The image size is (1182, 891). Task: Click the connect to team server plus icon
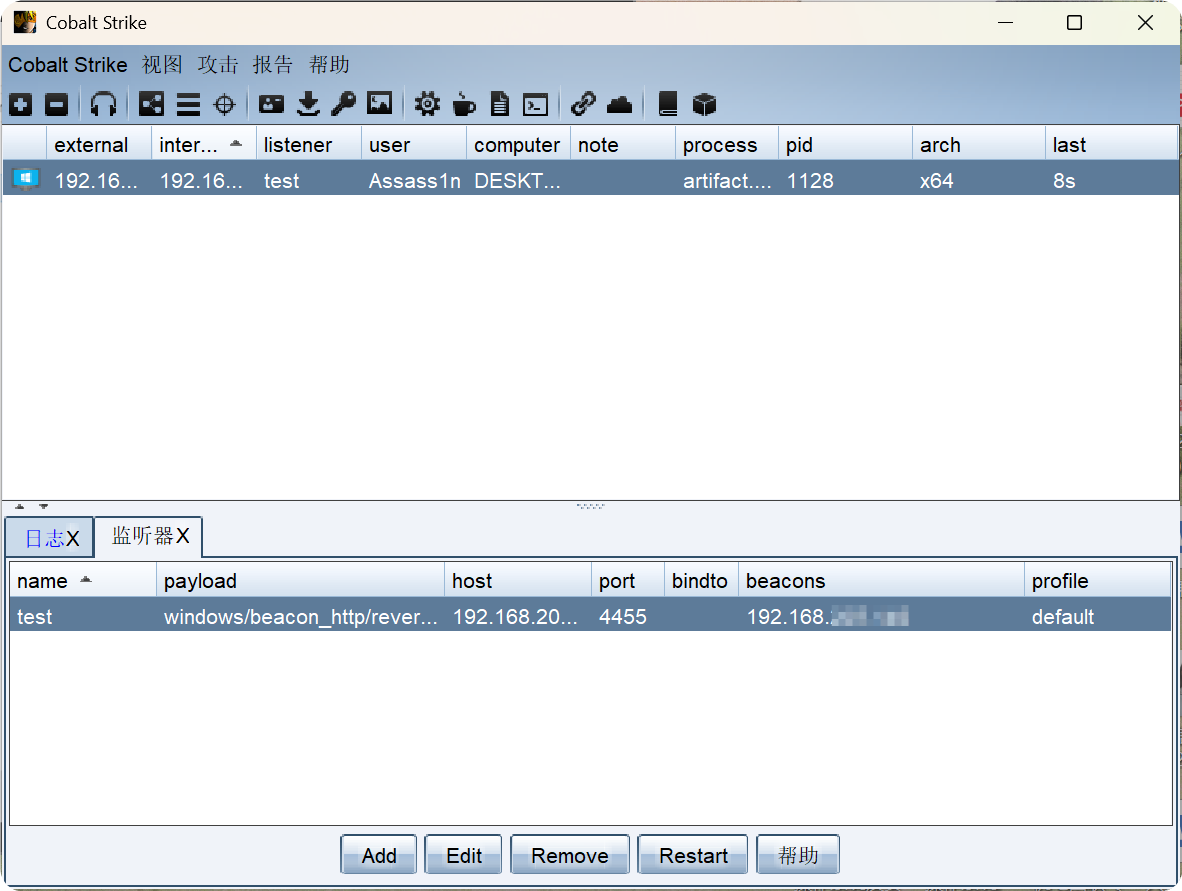[x=20, y=104]
